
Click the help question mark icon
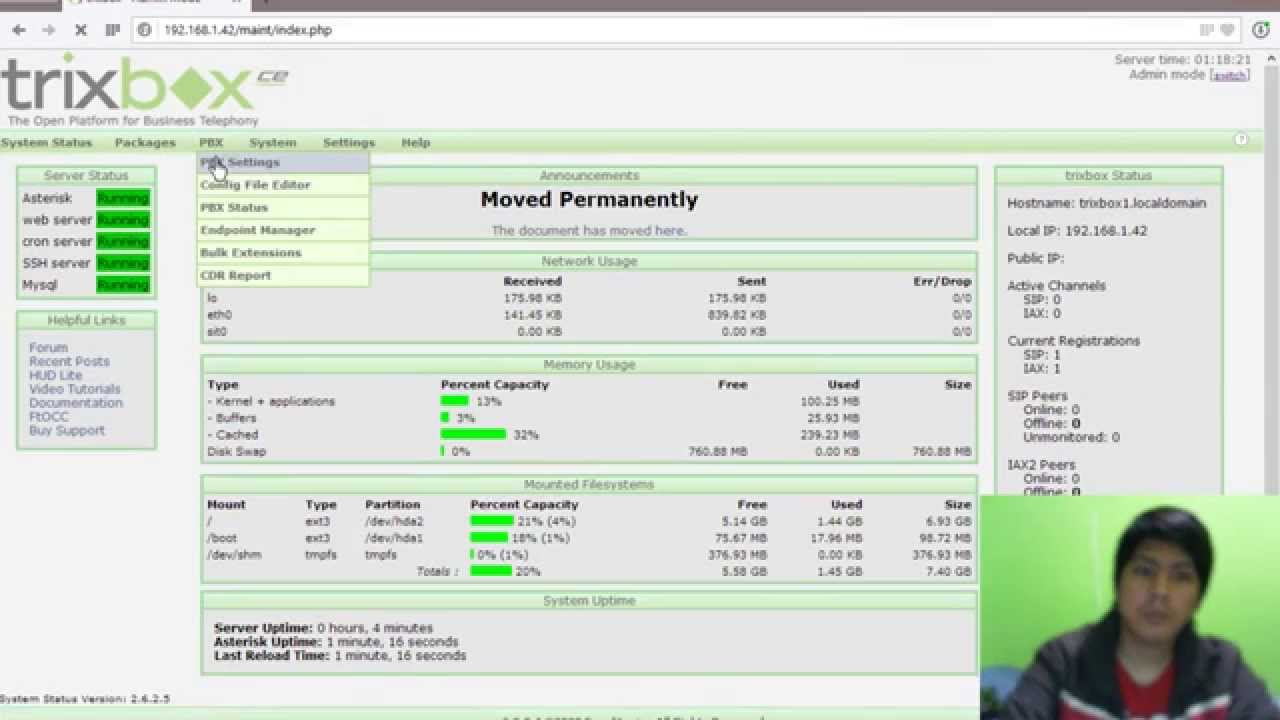pos(1241,140)
